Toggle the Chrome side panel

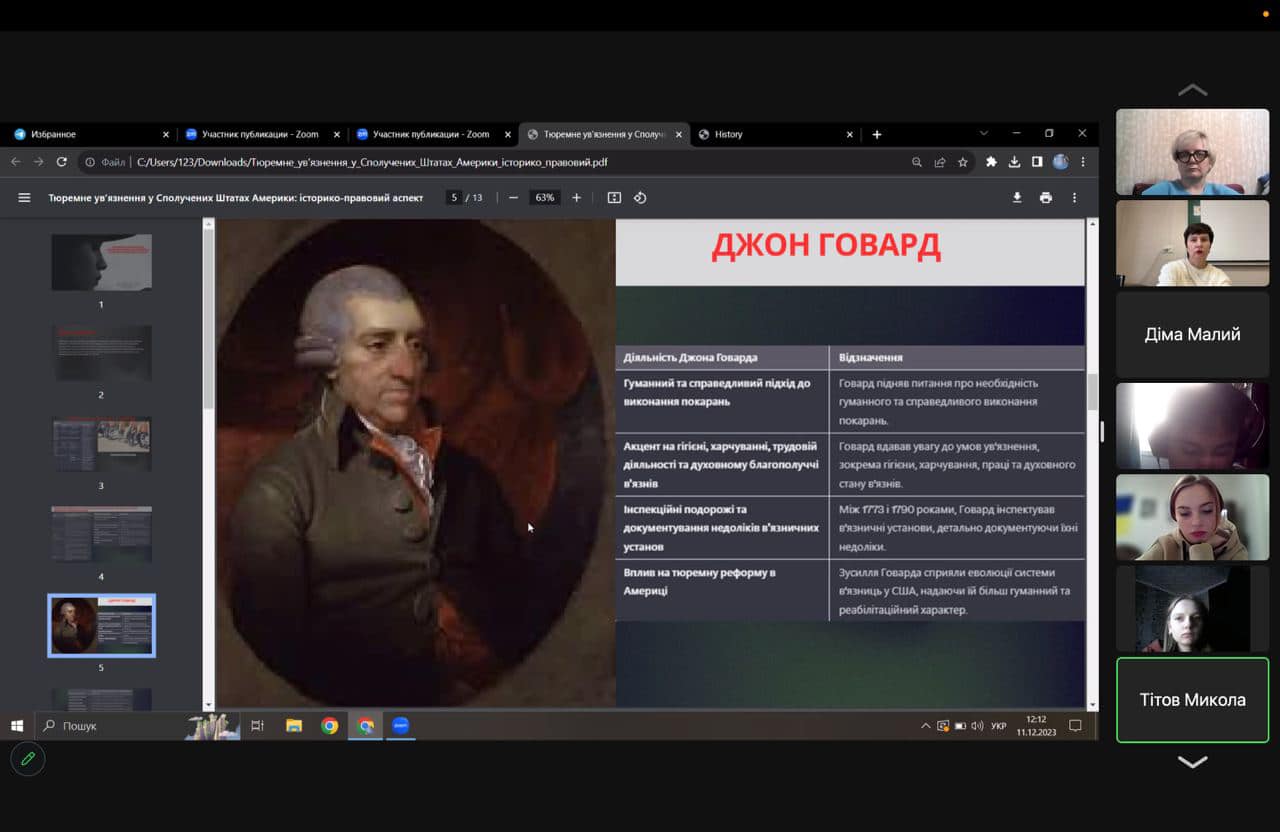[x=1037, y=162]
